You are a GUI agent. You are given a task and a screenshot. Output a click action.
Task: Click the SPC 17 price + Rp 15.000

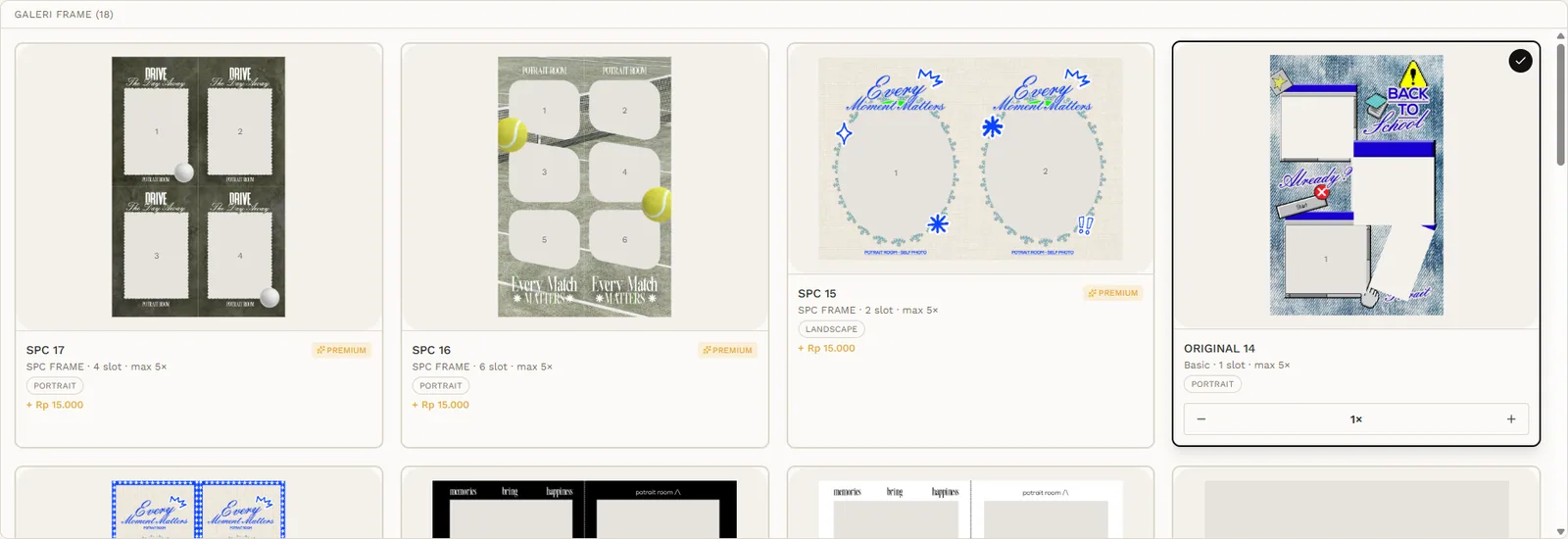[55, 405]
